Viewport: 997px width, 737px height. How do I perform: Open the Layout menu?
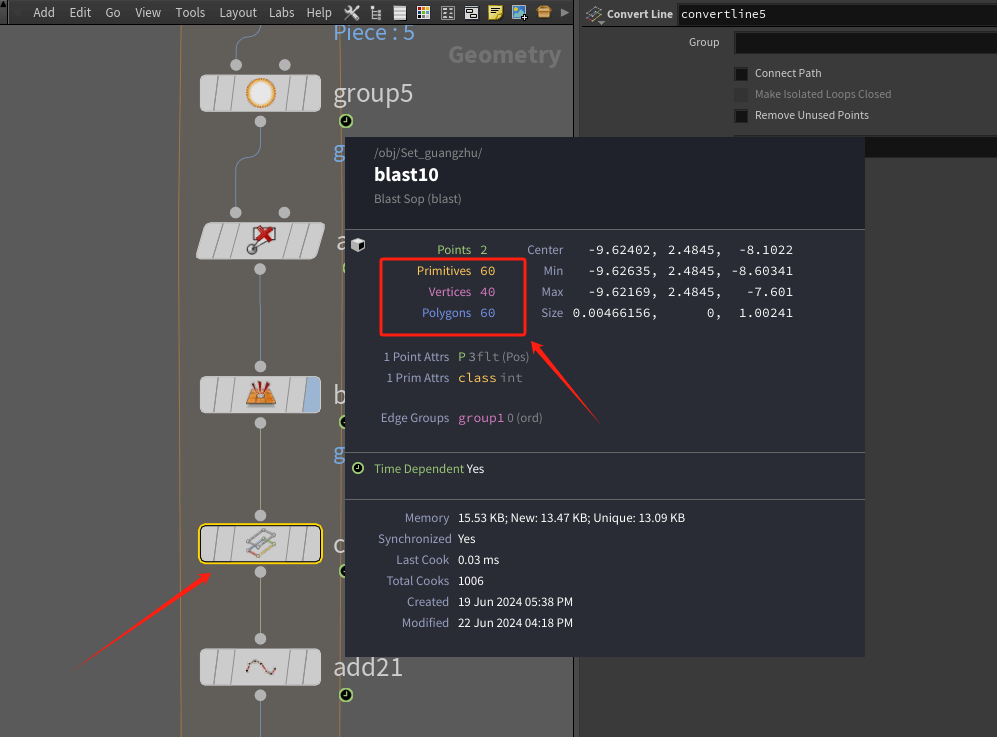point(238,13)
